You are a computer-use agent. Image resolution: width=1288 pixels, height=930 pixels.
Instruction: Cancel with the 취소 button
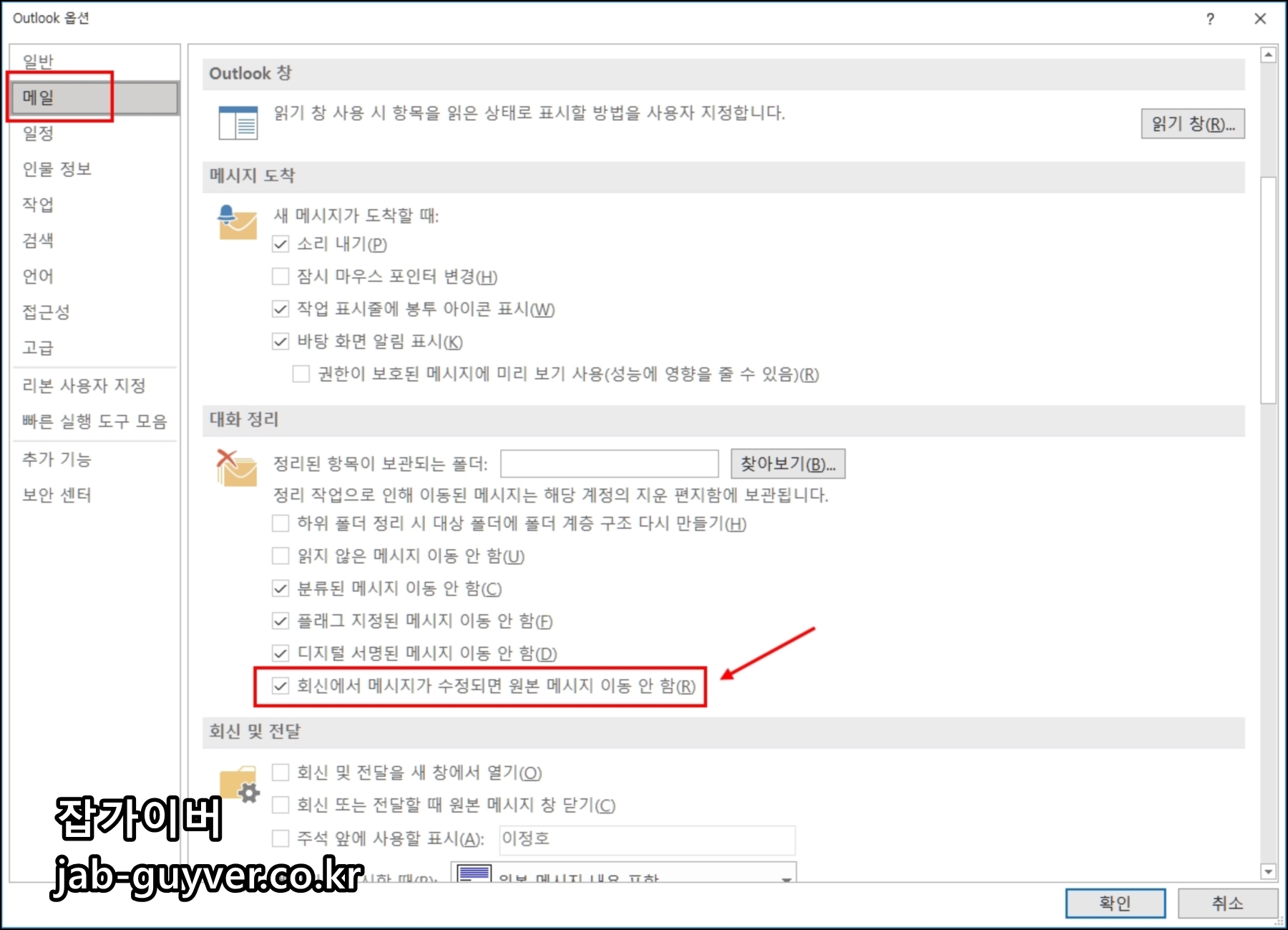1227,904
